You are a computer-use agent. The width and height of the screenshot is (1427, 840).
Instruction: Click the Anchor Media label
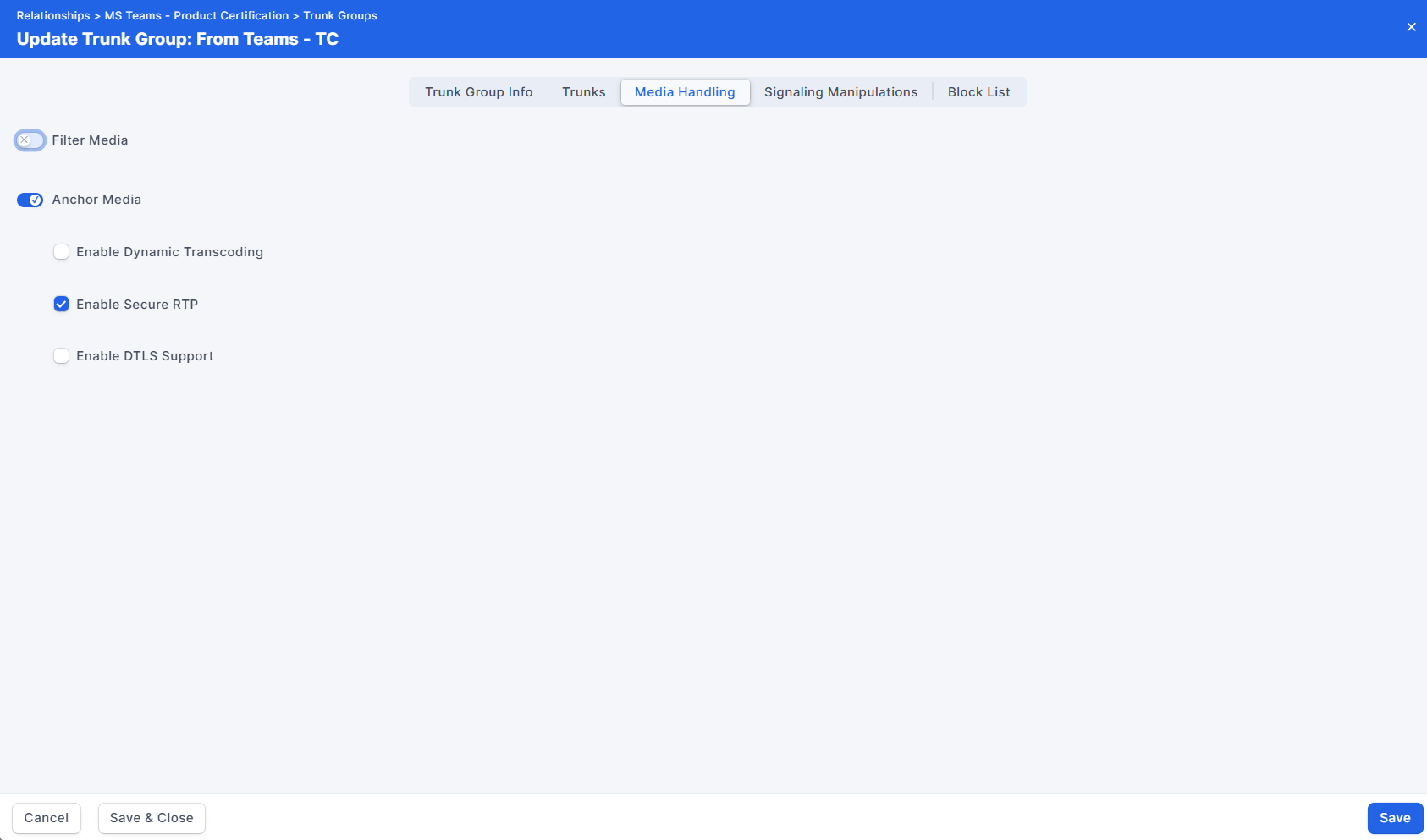(96, 200)
